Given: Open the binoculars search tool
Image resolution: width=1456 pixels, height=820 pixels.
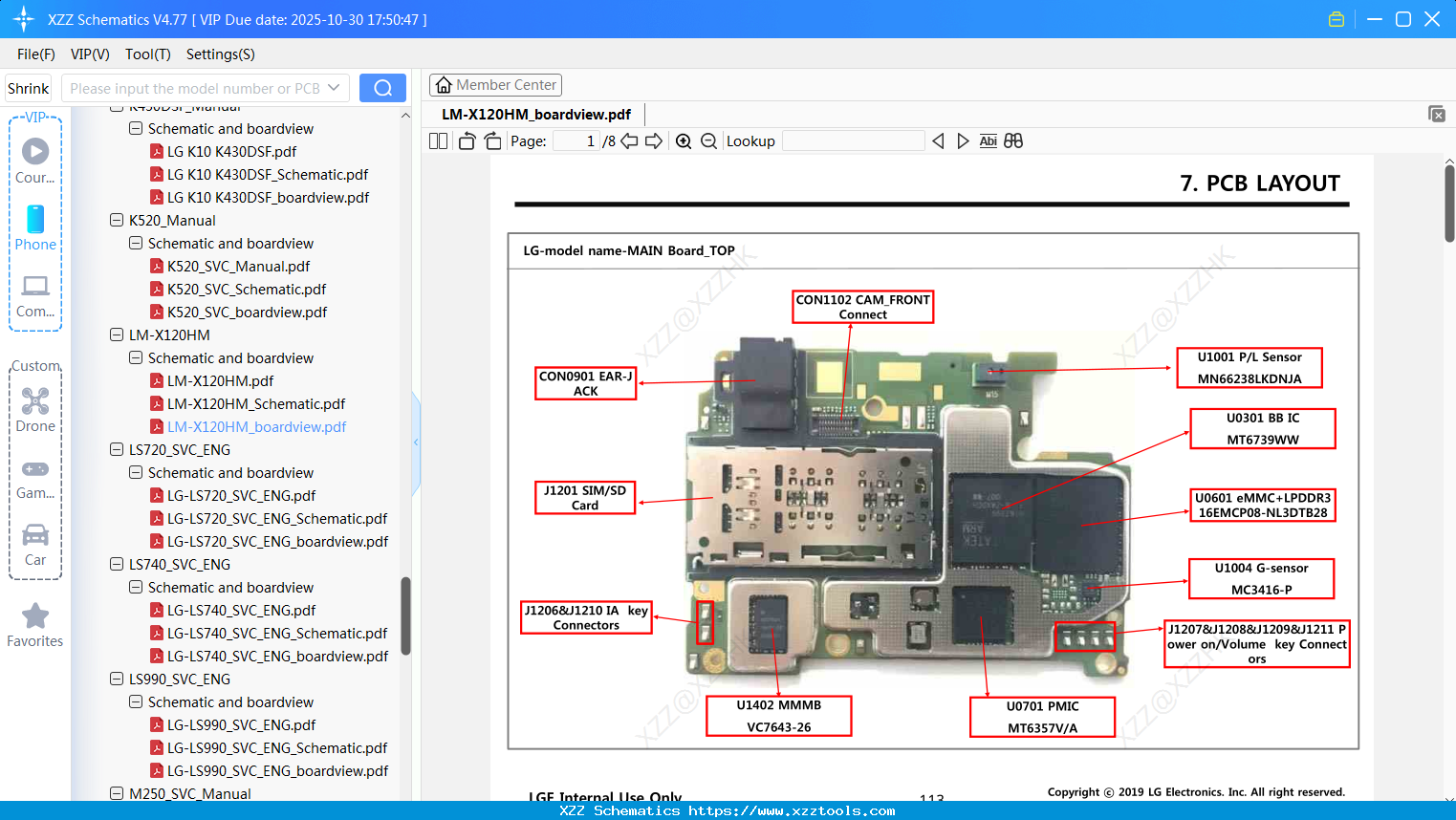Looking at the screenshot, I should 1013,140.
